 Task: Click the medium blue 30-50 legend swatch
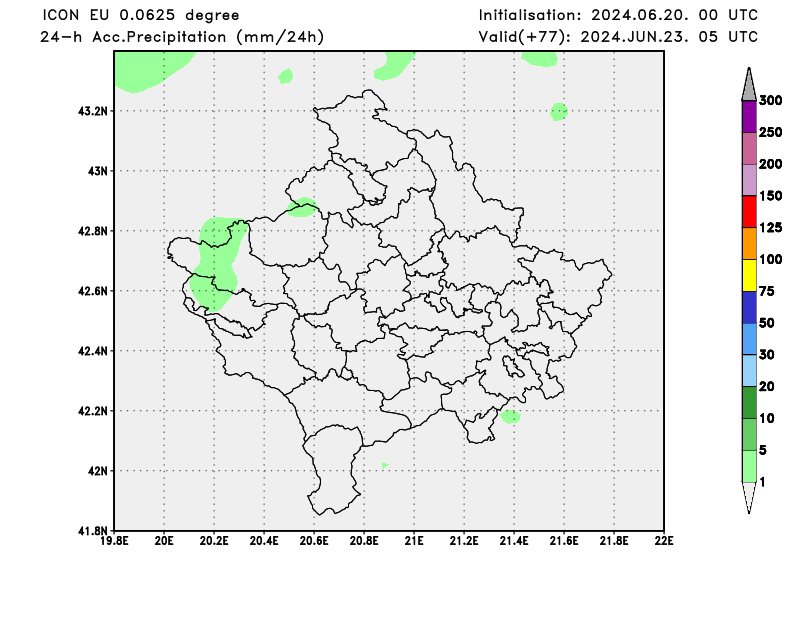pos(749,339)
